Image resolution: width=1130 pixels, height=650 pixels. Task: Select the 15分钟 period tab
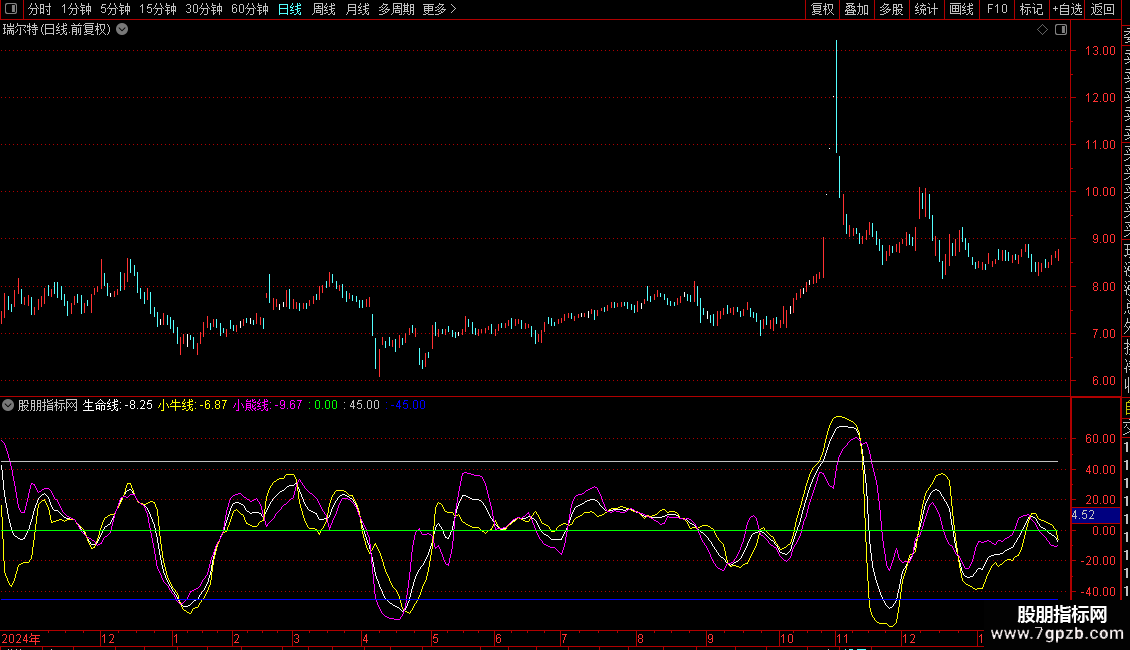pyautogui.click(x=157, y=9)
